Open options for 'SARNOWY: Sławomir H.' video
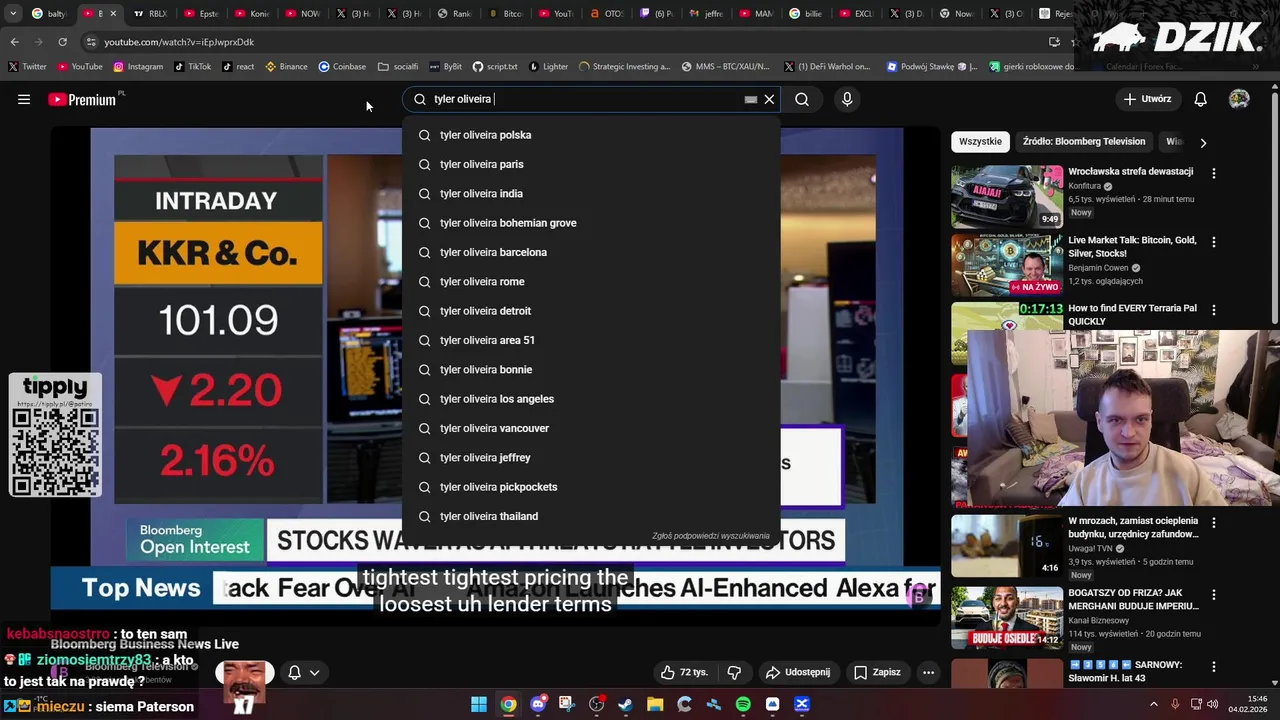 1214,667
